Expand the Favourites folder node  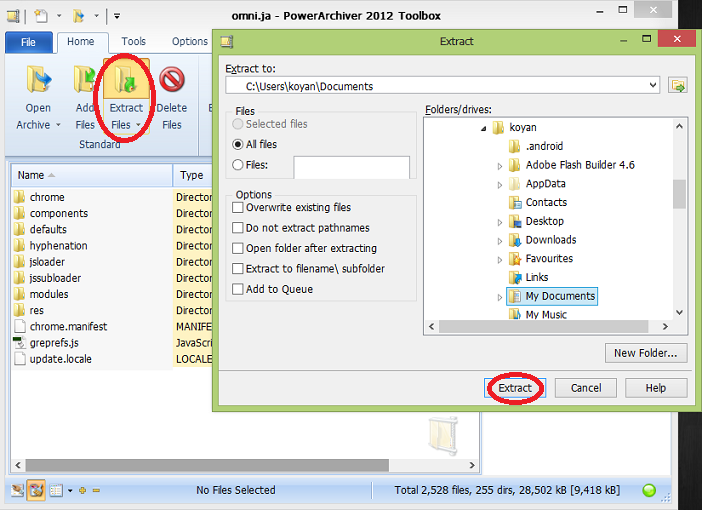(x=500, y=260)
